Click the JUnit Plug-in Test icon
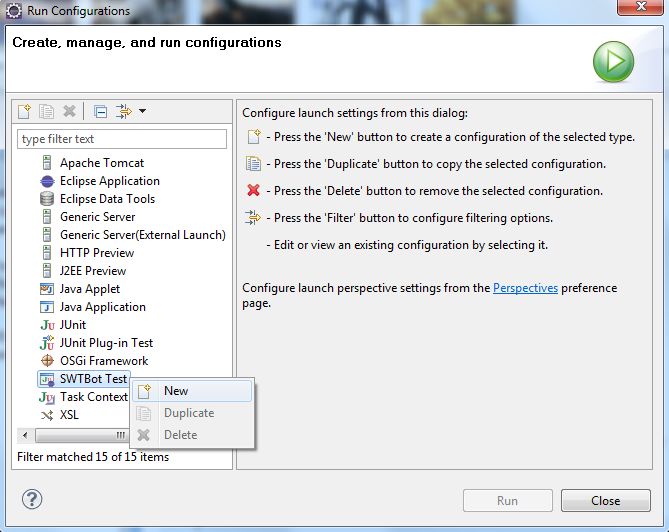669x532 pixels. 47,343
